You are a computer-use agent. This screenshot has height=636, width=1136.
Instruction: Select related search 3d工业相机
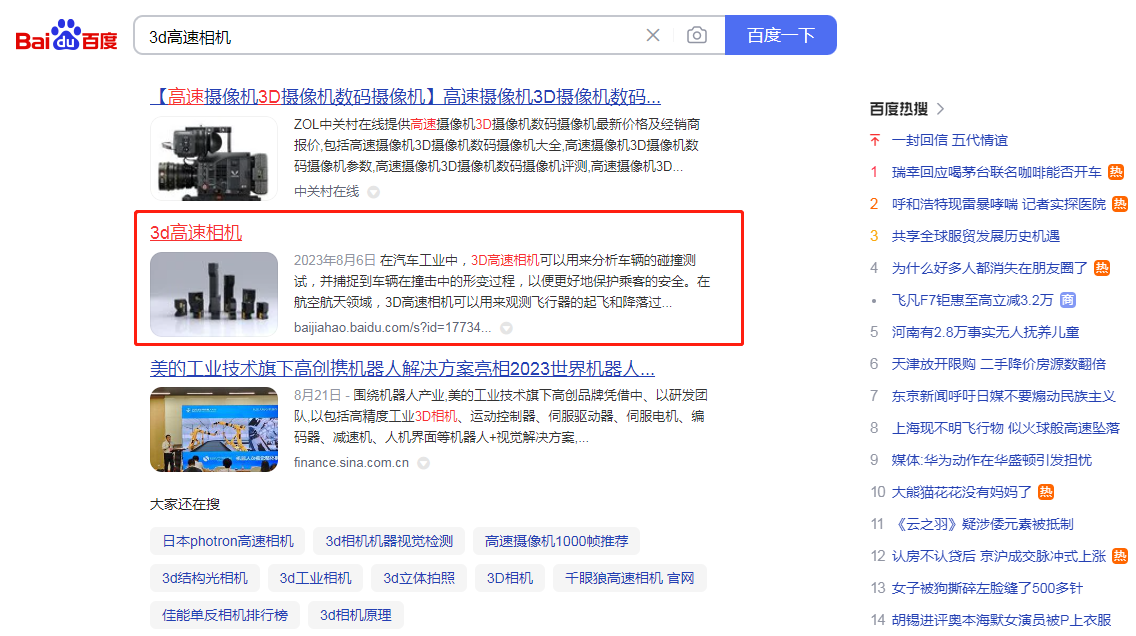click(315, 578)
